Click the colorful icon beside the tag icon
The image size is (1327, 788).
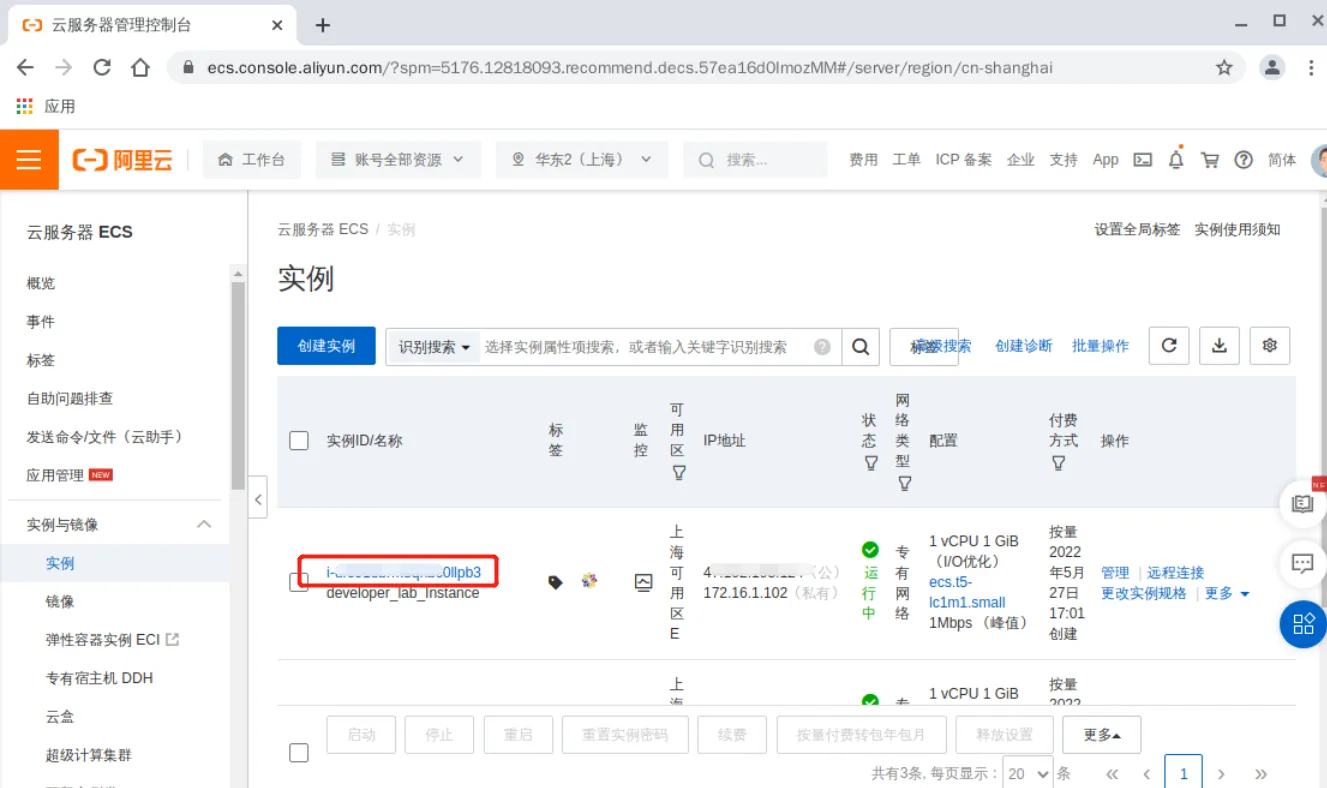click(589, 581)
